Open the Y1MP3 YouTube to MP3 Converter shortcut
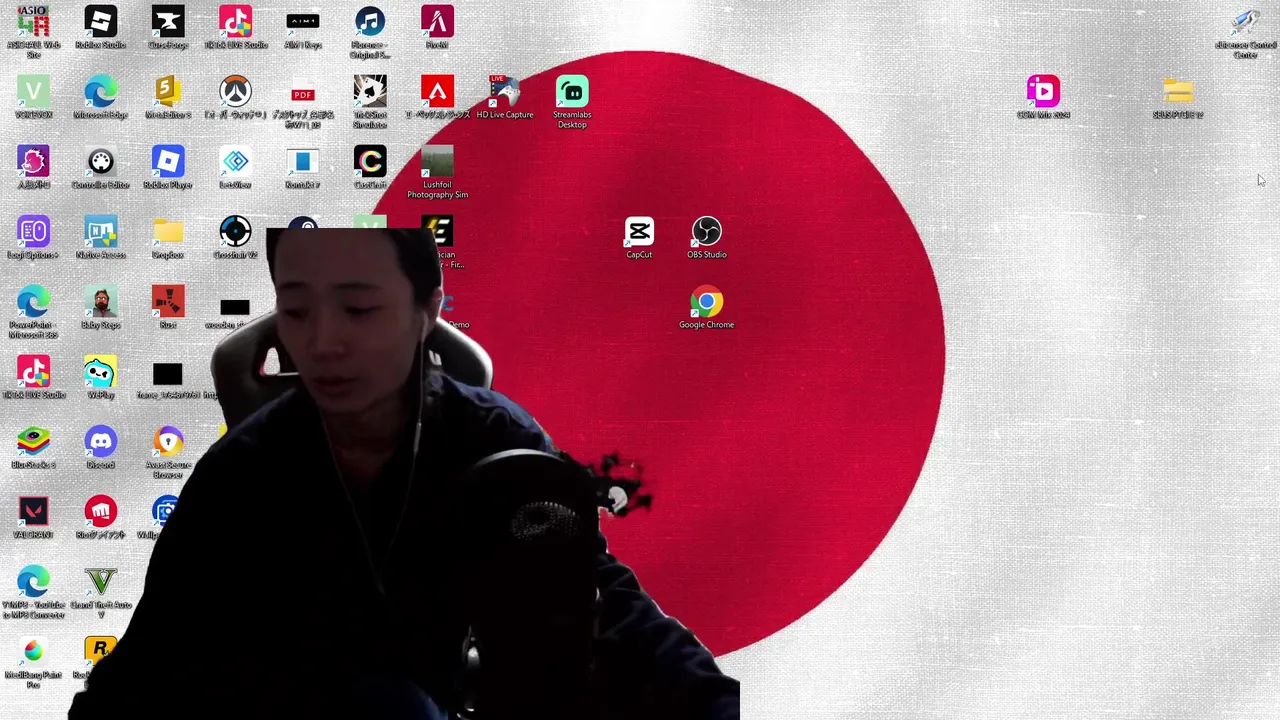1280x720 pixels. pos(33,582)
